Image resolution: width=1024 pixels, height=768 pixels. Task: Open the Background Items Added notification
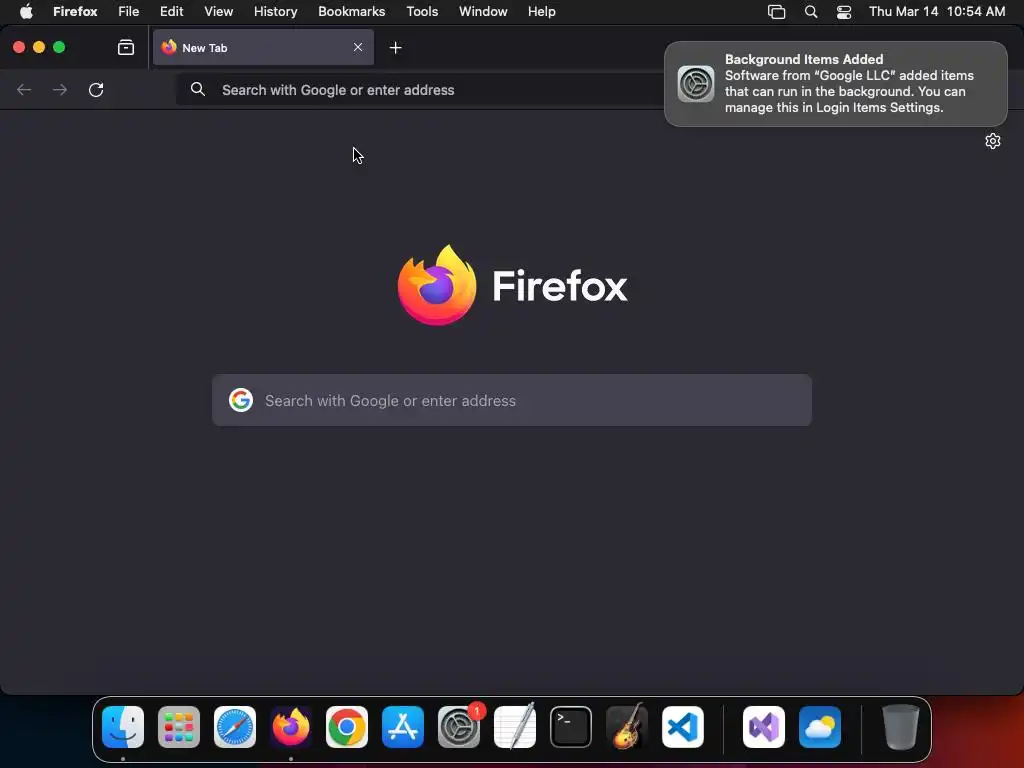tap(836, 84)
